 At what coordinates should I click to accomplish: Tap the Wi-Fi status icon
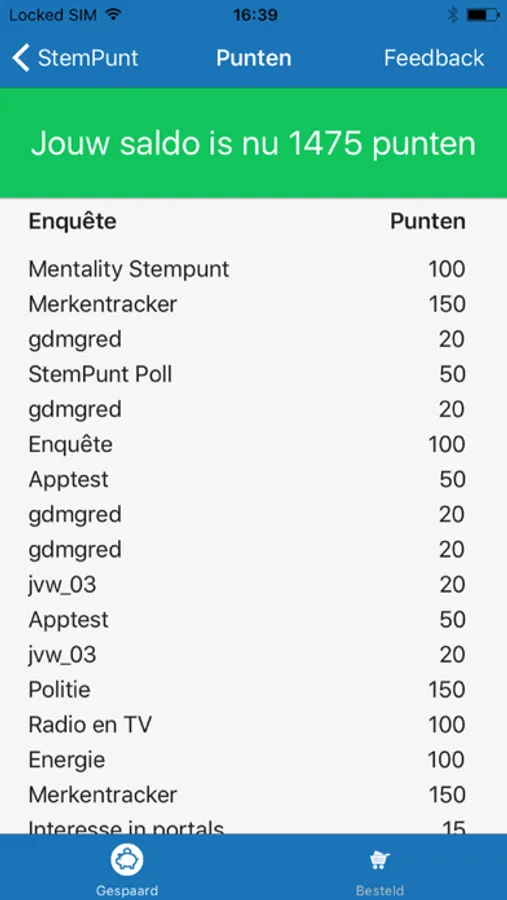(115, 15)
